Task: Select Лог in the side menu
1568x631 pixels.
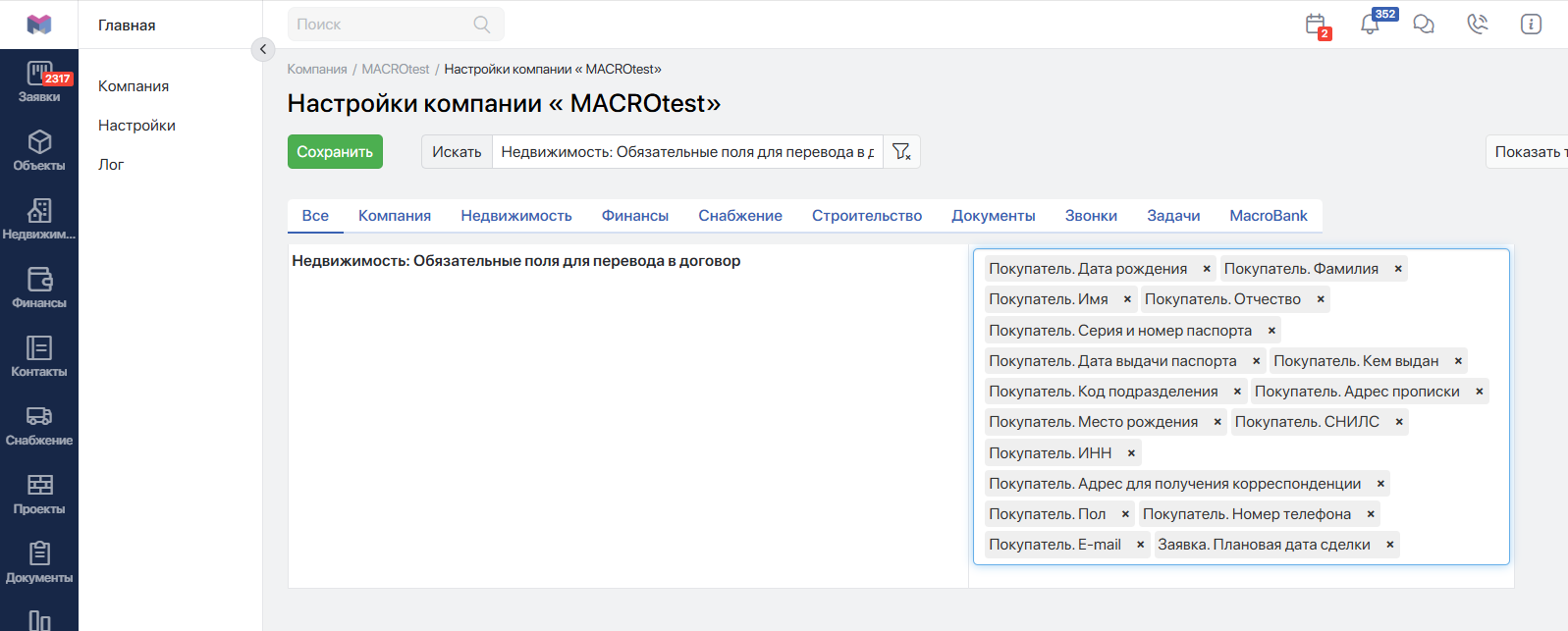Action: (111, 165)
